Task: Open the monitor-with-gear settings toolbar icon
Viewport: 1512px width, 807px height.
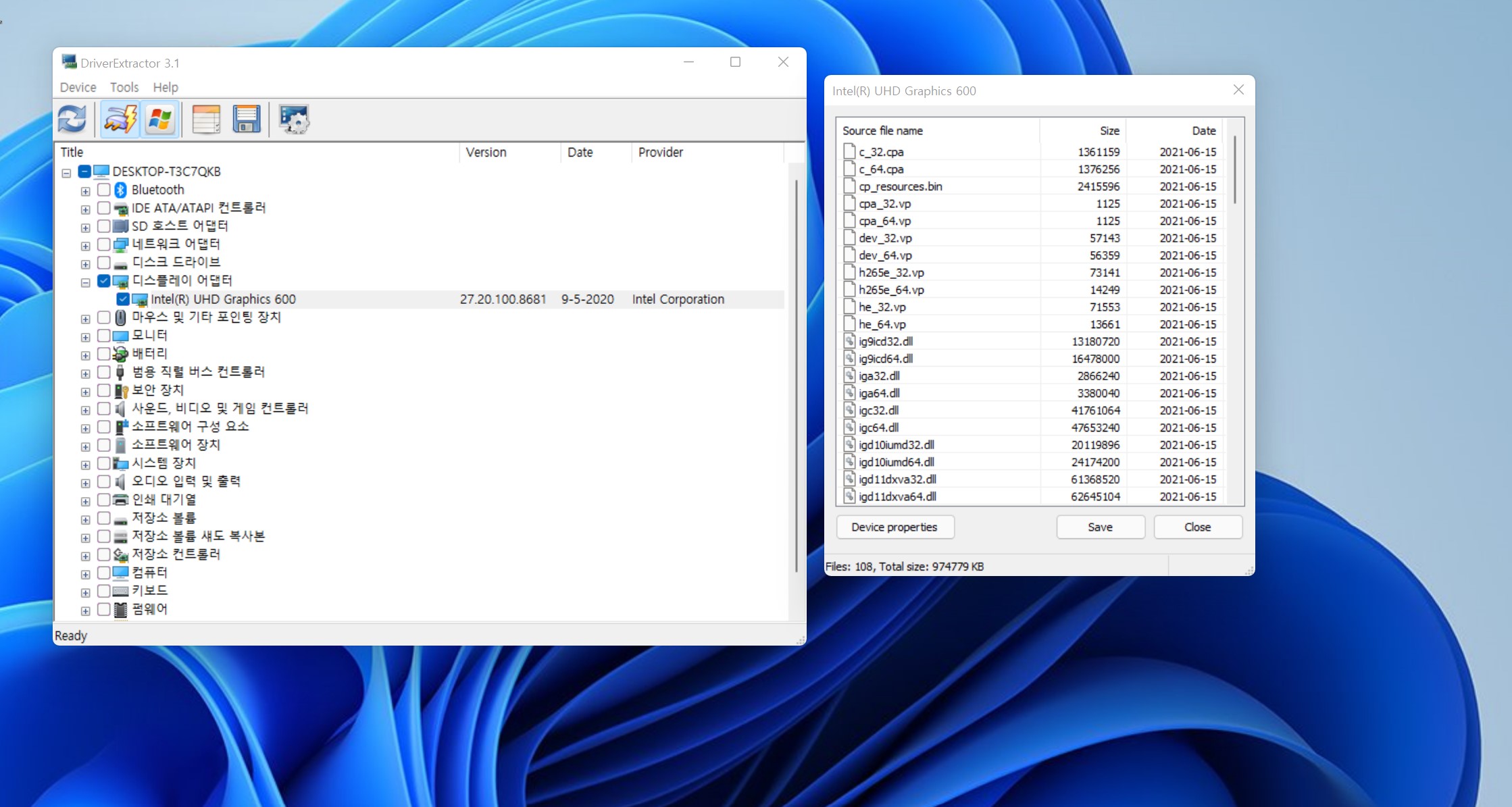Action: pyautogui.click(x=294, y=120)
